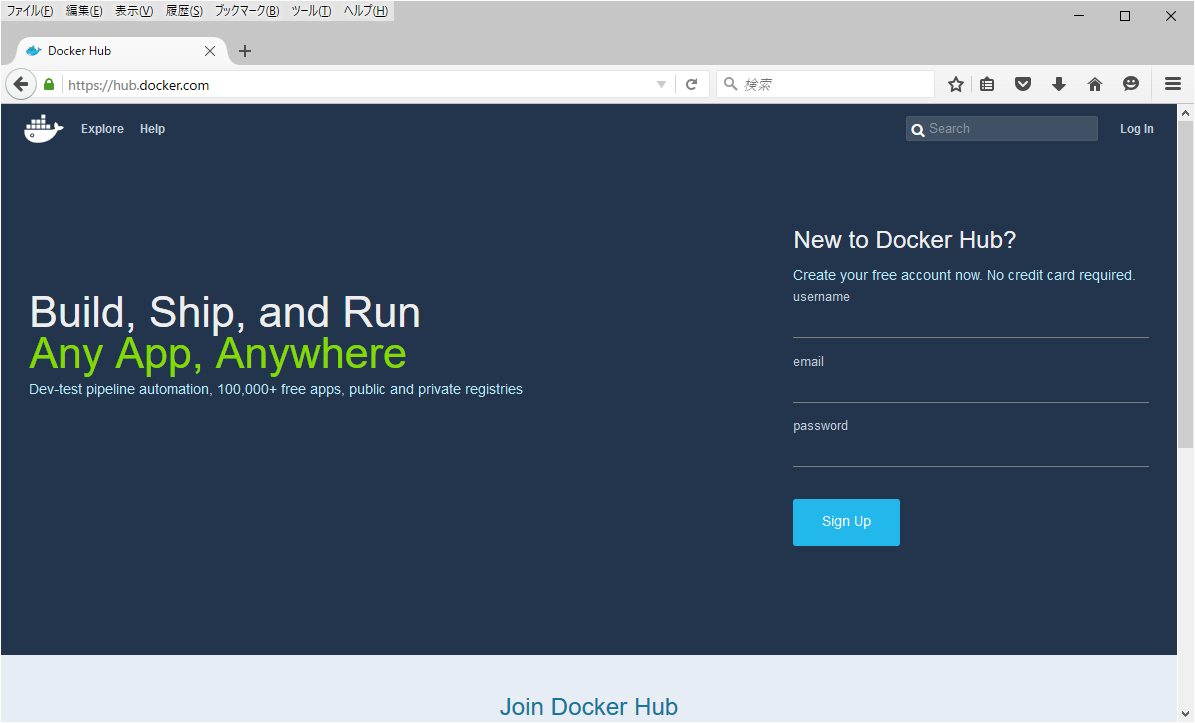
Task: Click the chat smiley face icon
Action: 1131,85
